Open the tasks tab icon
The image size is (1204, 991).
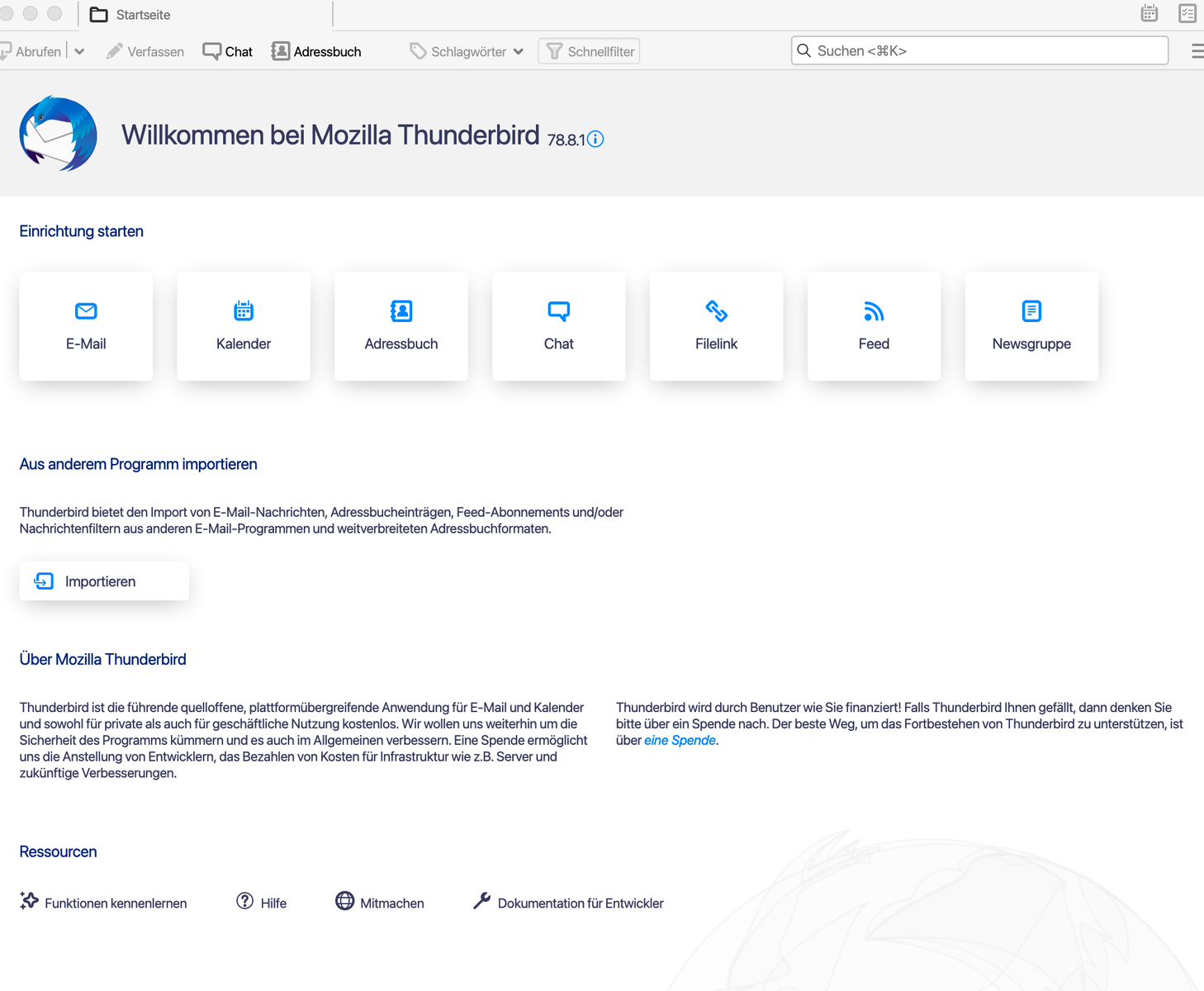1187,13
